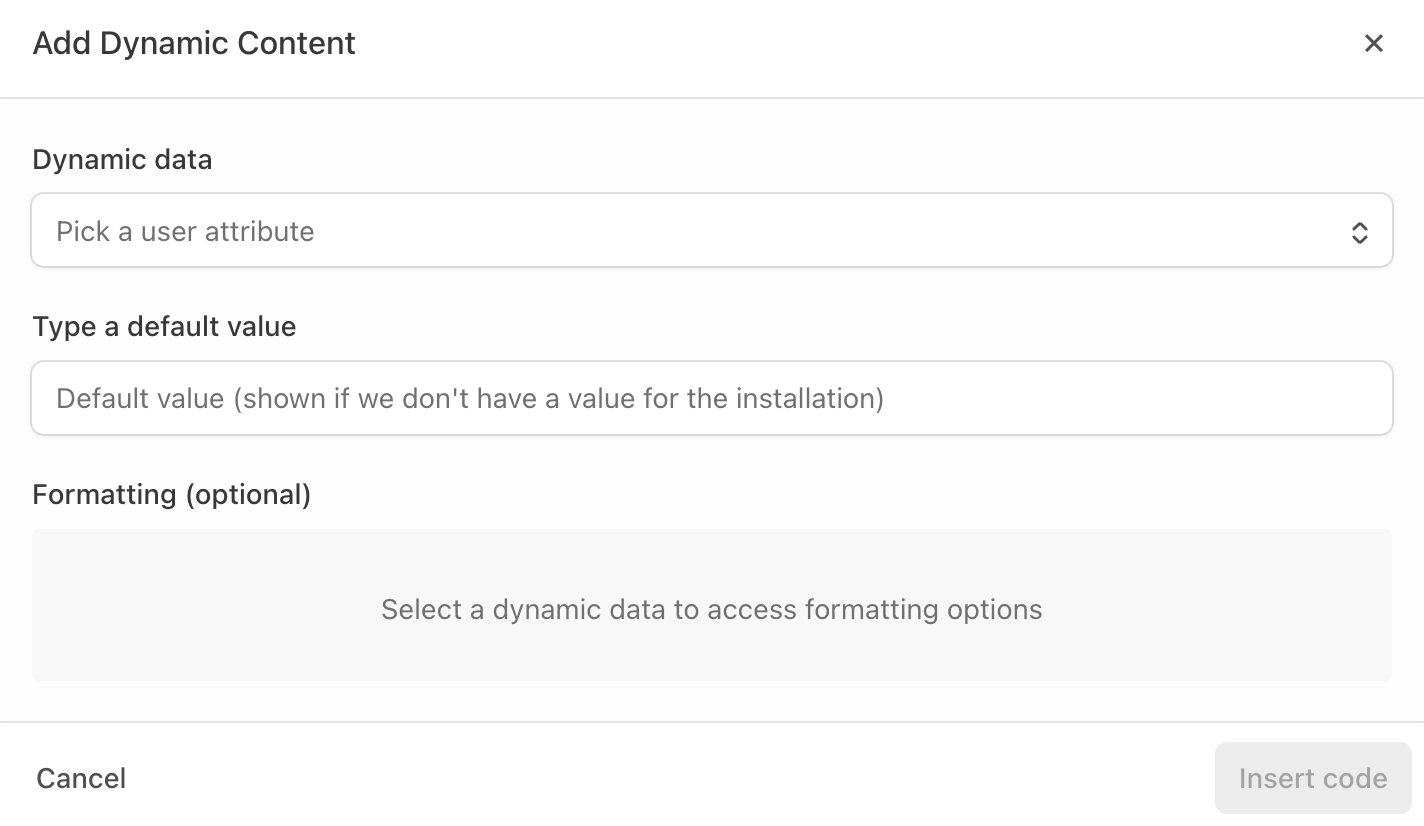Screen dimensions: 1424x826
Task: Expand the user attribute selector list
Action: click(711, 231)
